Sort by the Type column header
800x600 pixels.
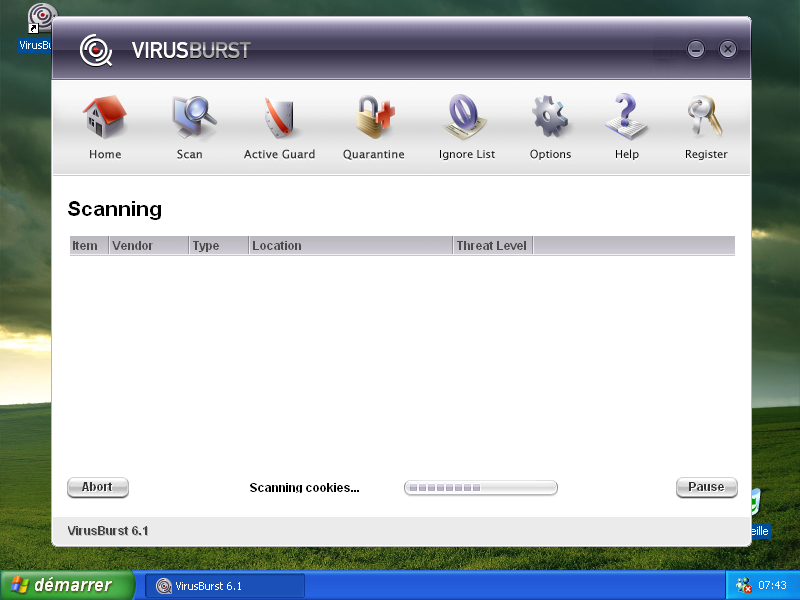pyautogui.click(x=219, y=245)
